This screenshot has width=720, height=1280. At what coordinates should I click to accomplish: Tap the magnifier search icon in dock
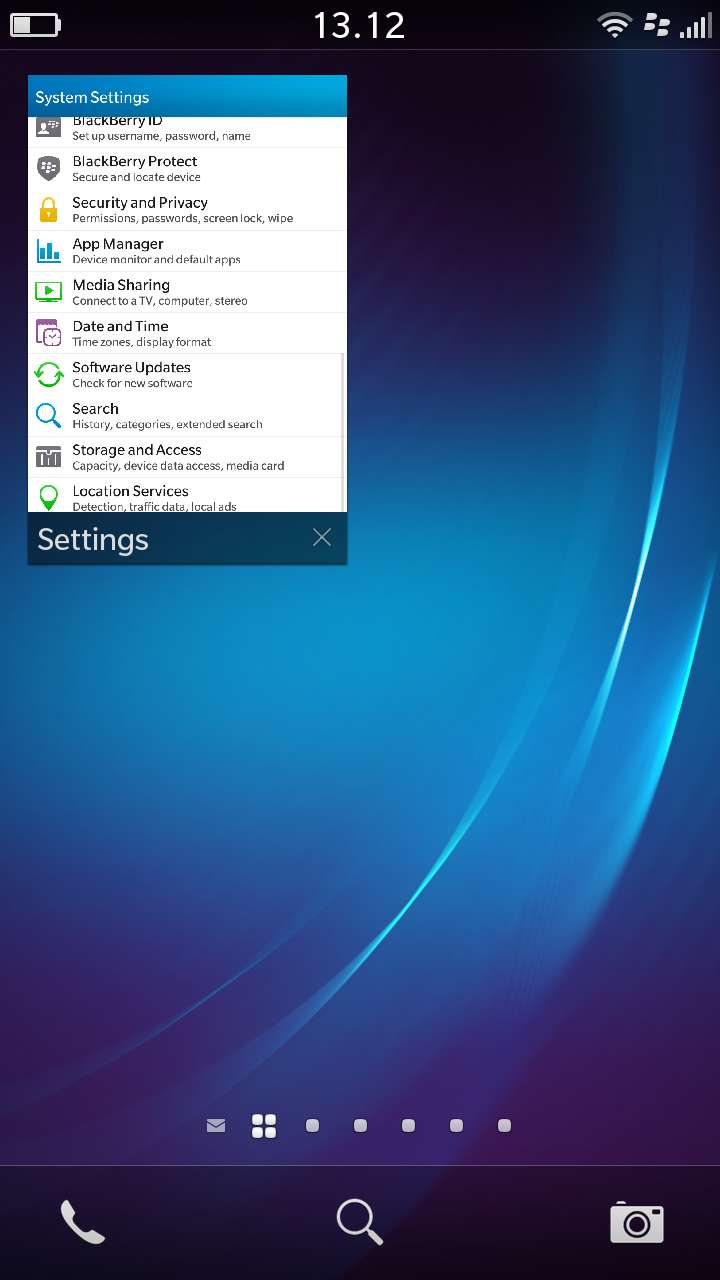click(360, 1222)
